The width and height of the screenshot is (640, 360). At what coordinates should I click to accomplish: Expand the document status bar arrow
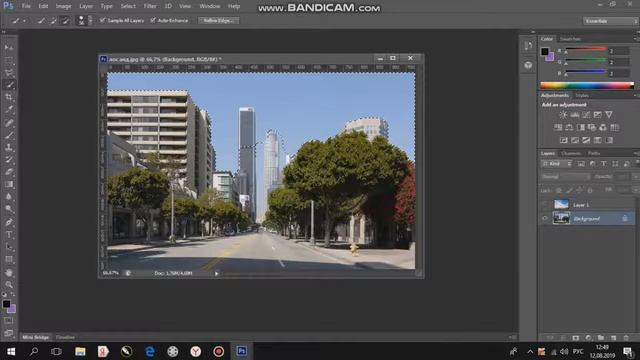click(216, 273)
